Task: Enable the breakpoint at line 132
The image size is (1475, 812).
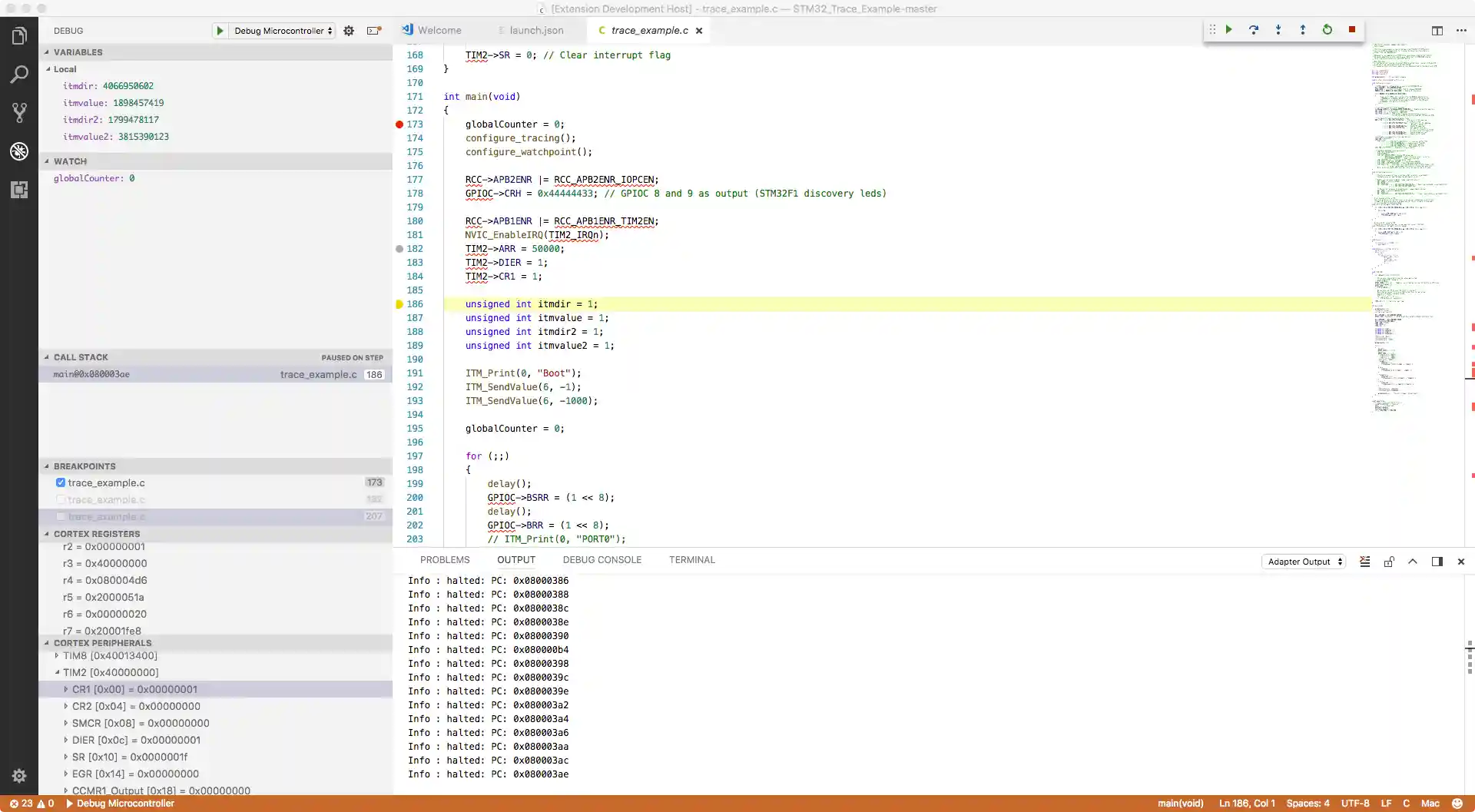Action: pos(61,499)
